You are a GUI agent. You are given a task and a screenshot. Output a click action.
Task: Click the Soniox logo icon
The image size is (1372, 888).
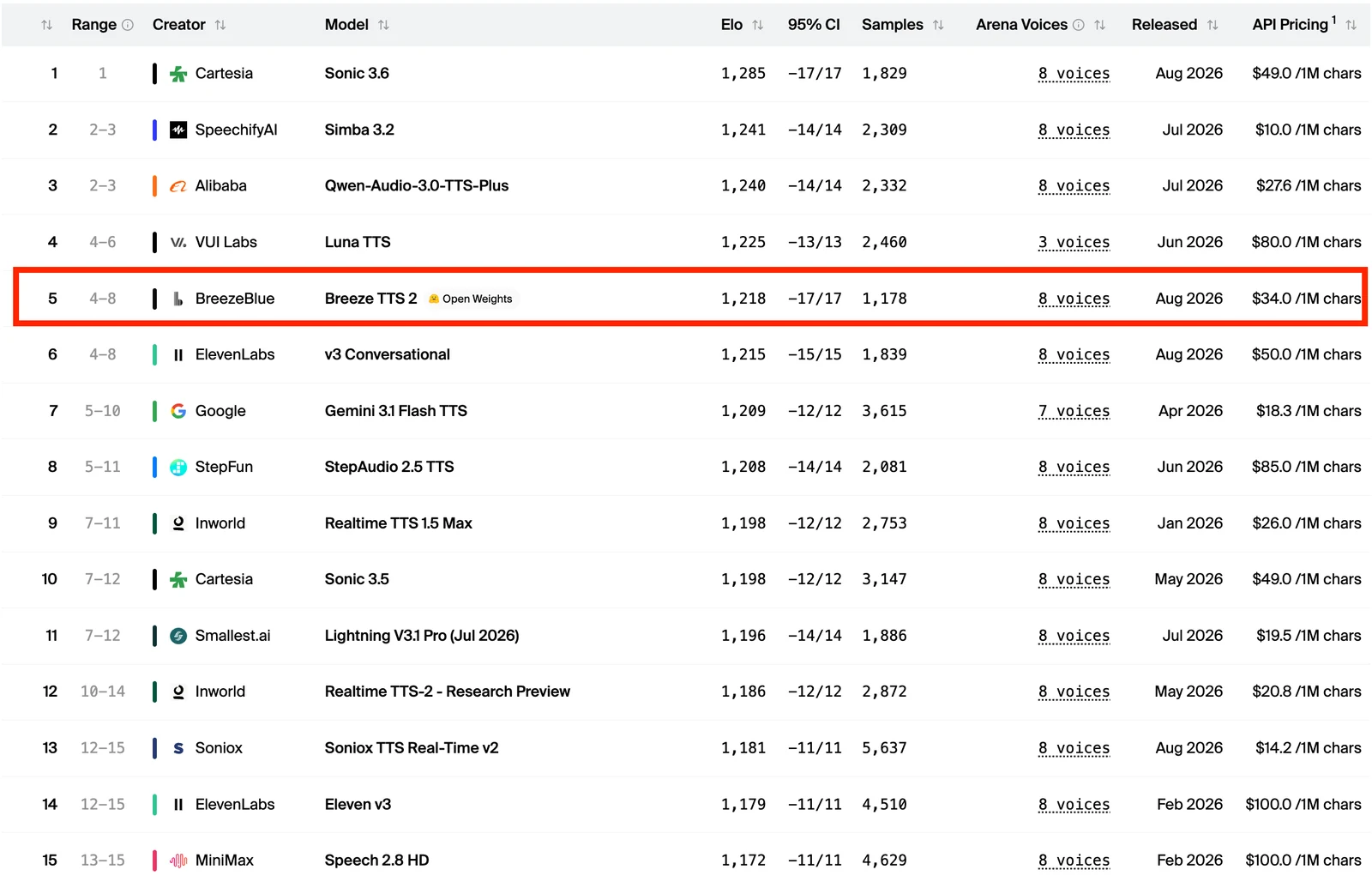coord(178,748)
